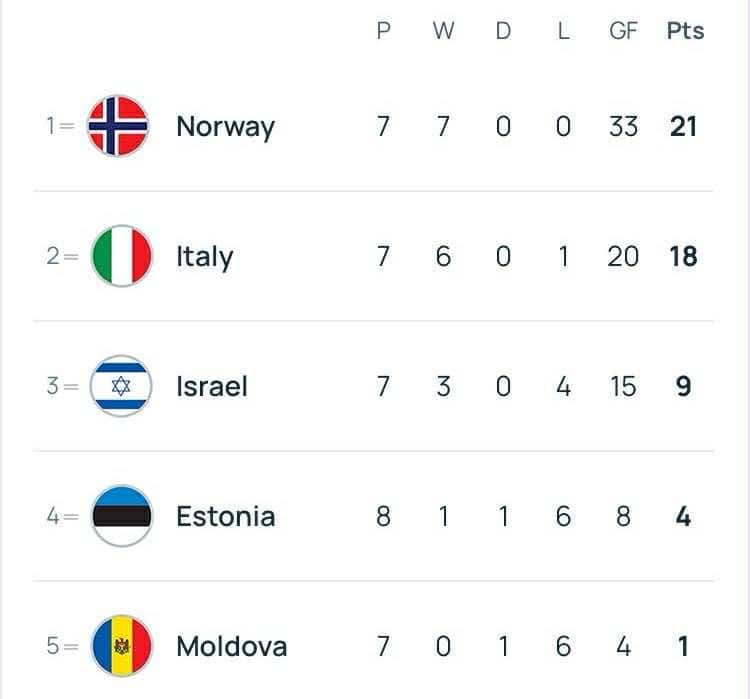This screenshot has height=699, width=750.
Task: Click the D column header
Action: click(503, 31)
